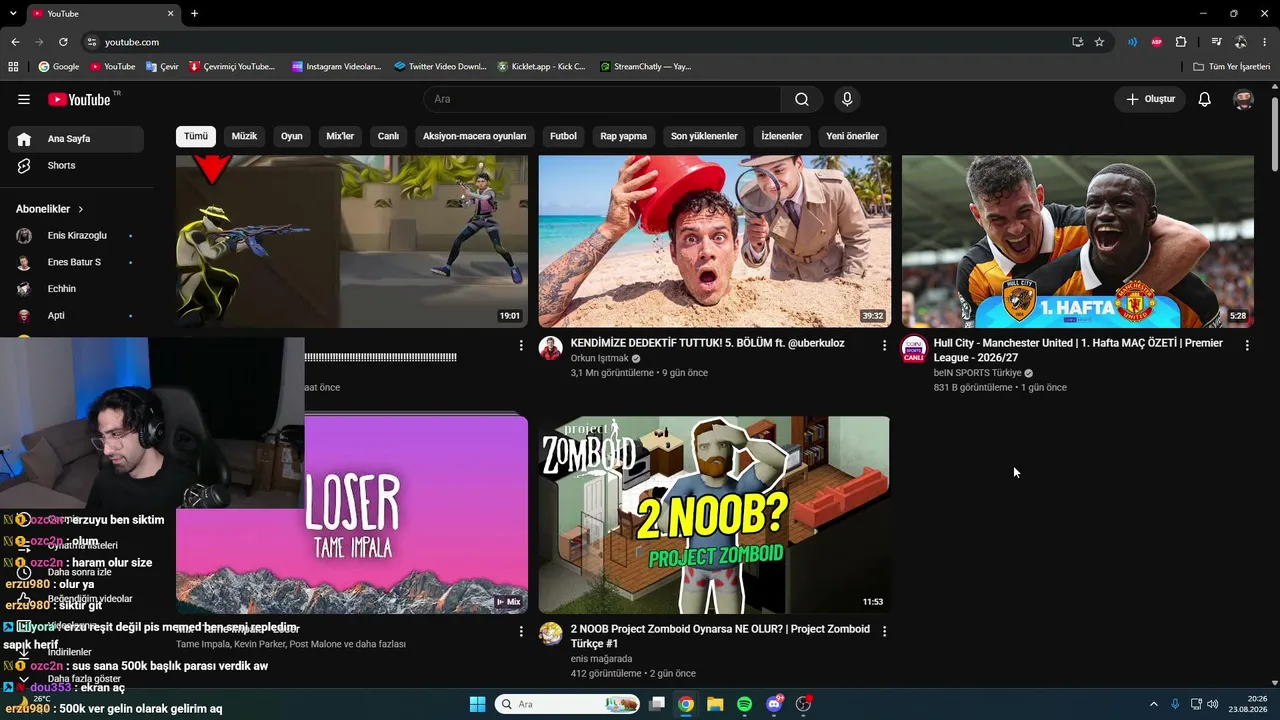Viewport: 1280px width, 720px height.
Task: Select the Futbol filter chip
Action: point(563,136)
